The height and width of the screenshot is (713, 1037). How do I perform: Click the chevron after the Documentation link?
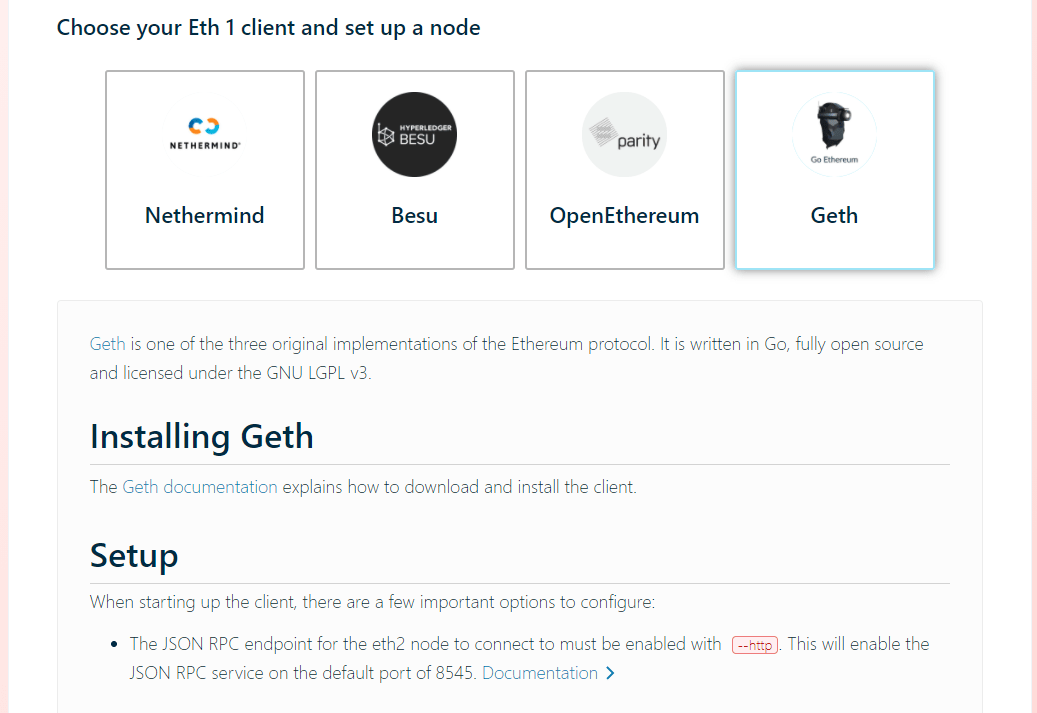(x=610, y=673)
